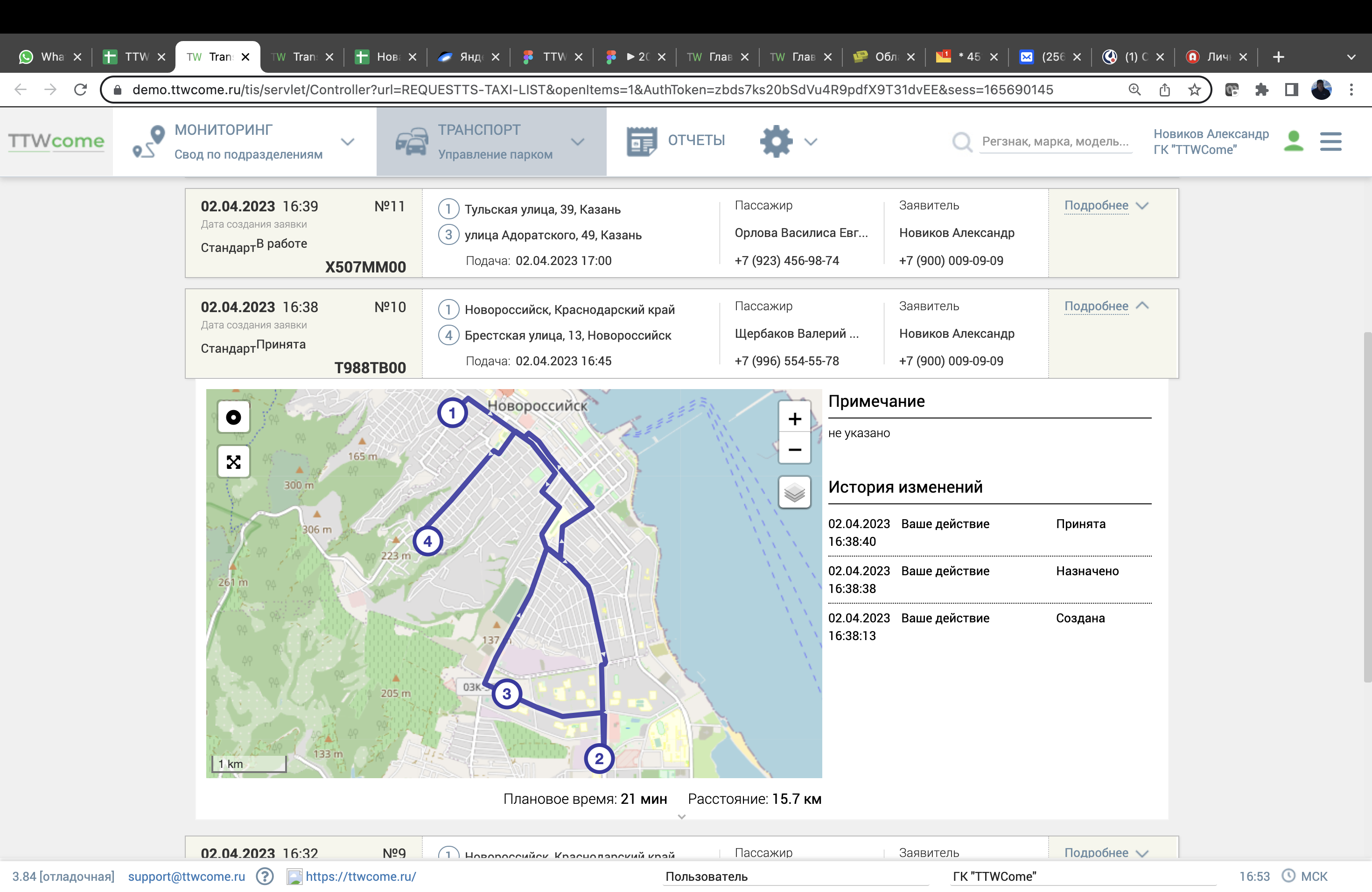This screenshot has width=1372, height=892.
Task: Zoom in the map with plus button
Action: coord(794,419)
